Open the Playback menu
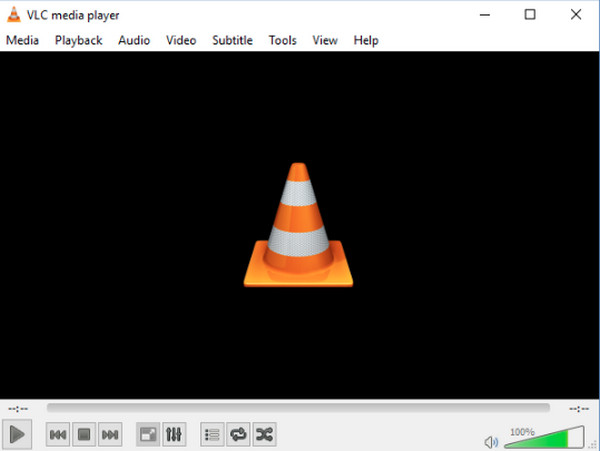 78,40
